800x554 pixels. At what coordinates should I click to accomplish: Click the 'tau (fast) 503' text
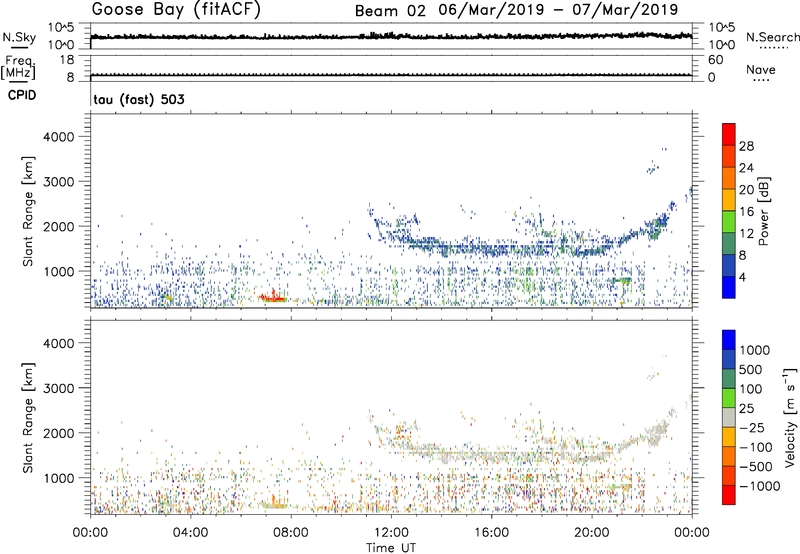click(x=139, y=99)
